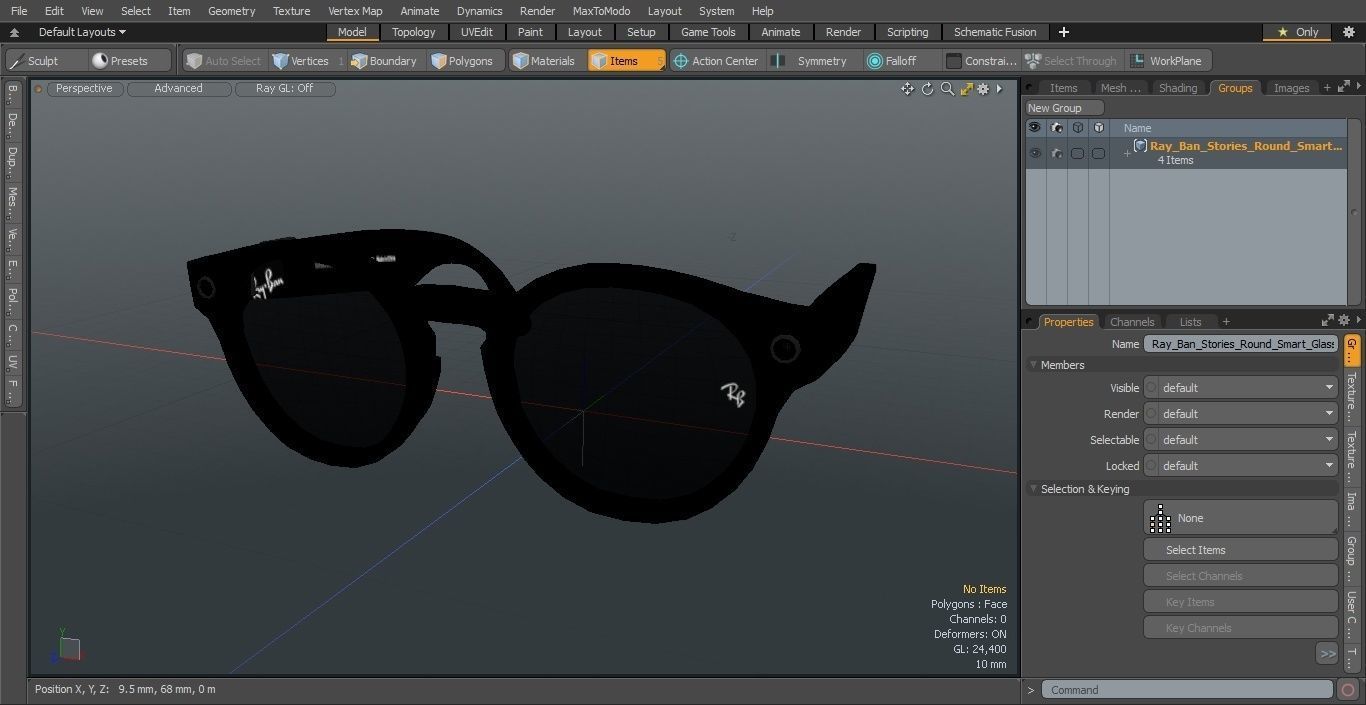
Task: Click the Groups panel vertical scrollbar
Action: [x=1353, y=211]
